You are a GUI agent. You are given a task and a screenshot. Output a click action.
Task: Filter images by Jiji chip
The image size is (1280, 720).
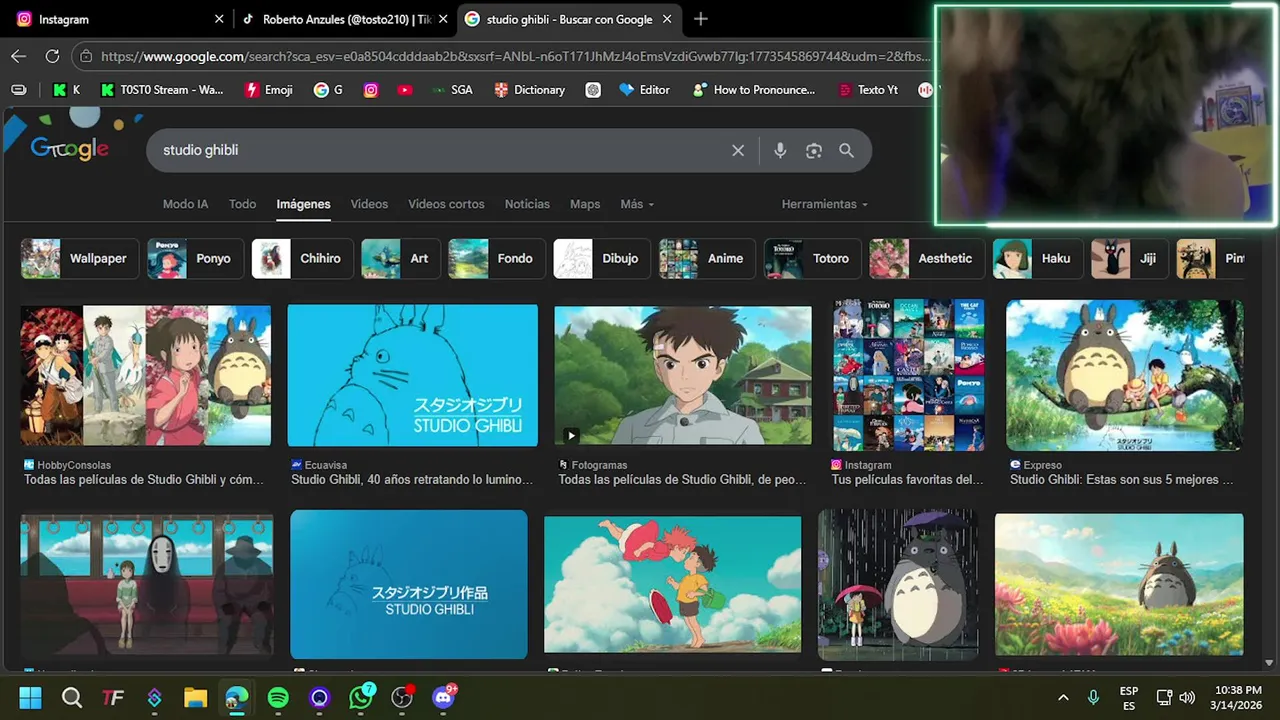click(1128, 258)
